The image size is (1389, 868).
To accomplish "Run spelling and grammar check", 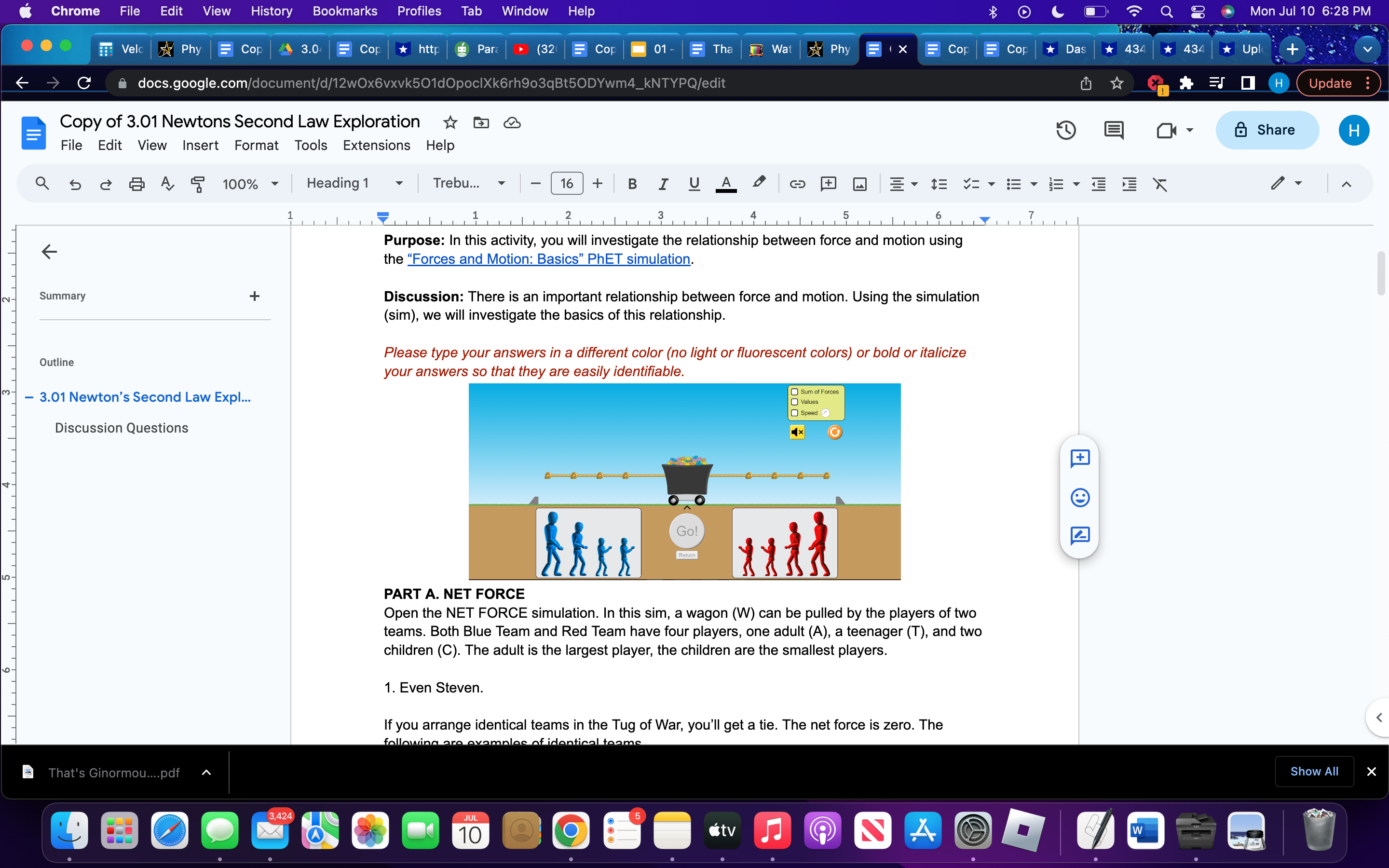I will point(167,184).
